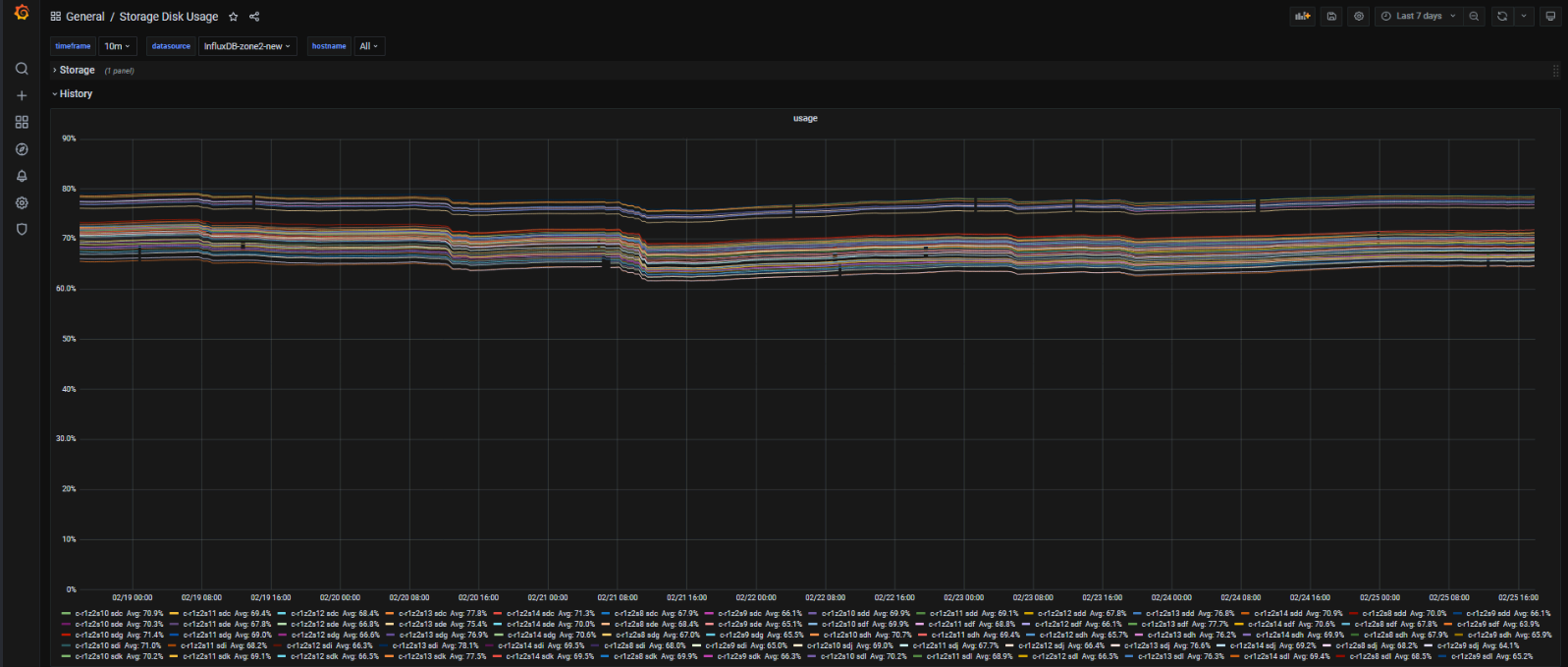
Task: Click the Add panel icon
Action: (1303, 17)
